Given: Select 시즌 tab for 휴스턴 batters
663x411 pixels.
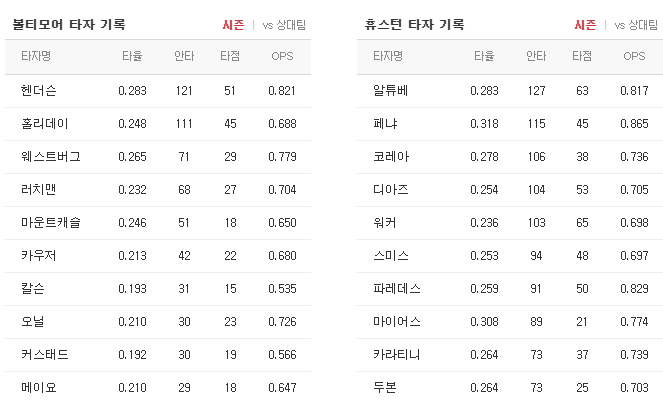Looking at the screenshot, I should (x=585, y=25).
